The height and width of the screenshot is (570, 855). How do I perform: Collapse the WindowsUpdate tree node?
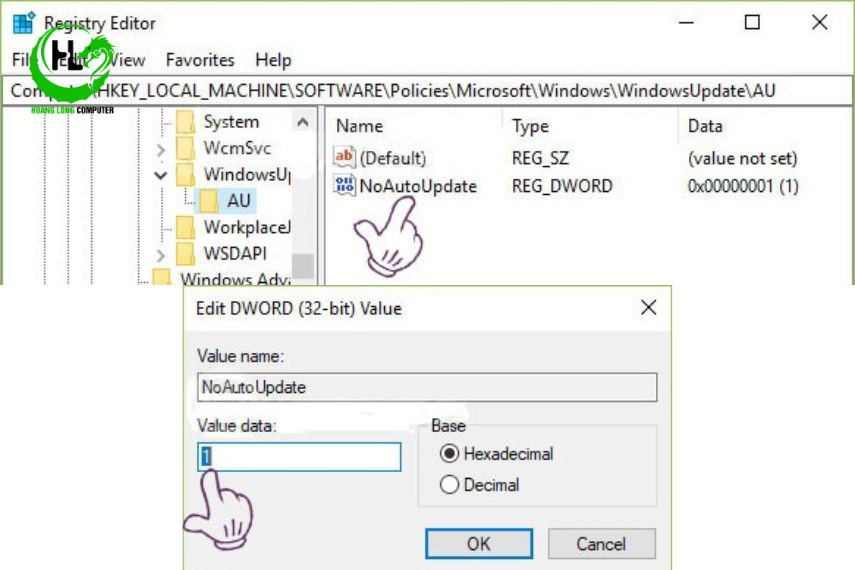tap(160, 175)
